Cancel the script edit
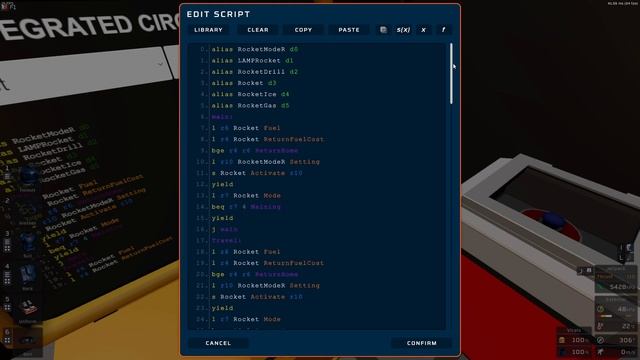 pyautogui.click(x=218, y=343)
